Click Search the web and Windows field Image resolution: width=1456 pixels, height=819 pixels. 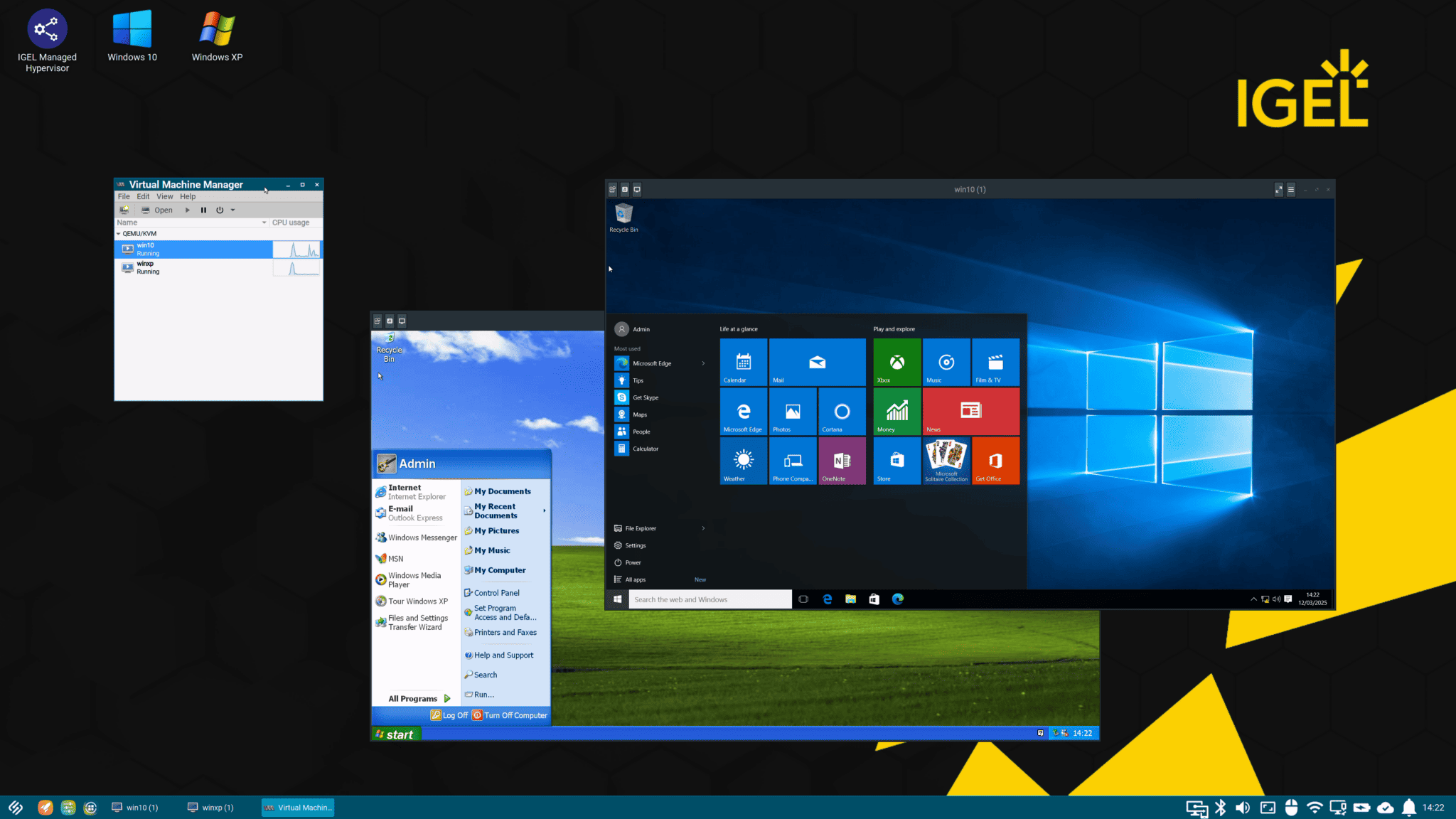710,599
